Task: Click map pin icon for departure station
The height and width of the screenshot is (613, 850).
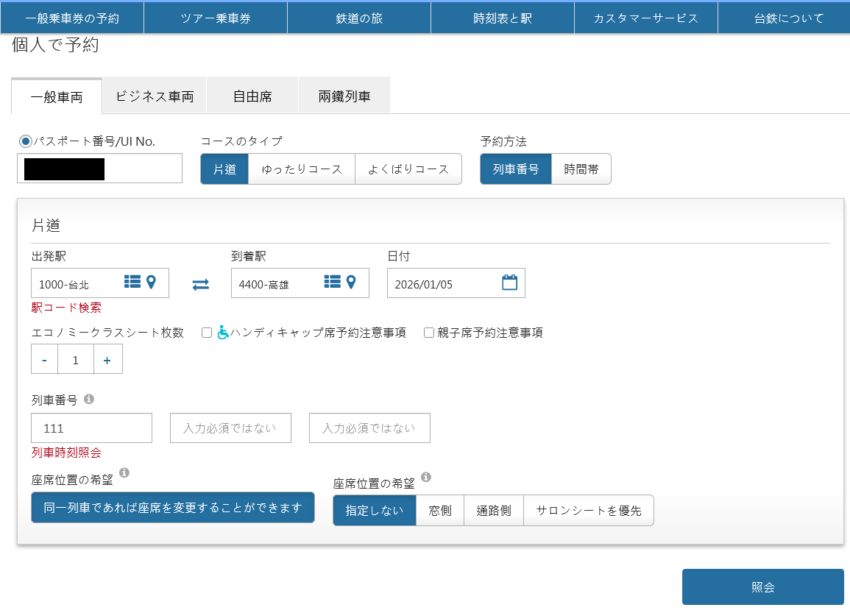Action: point(151,283)
